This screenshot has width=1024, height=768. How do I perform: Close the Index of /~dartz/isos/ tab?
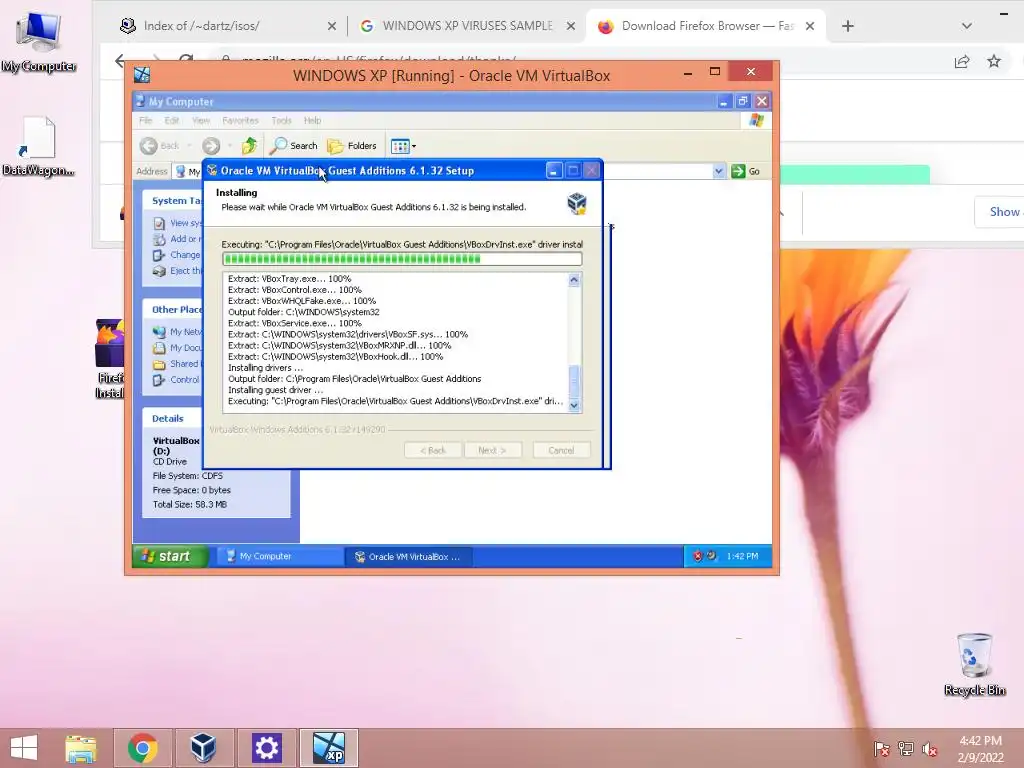[x=332, y=26]
